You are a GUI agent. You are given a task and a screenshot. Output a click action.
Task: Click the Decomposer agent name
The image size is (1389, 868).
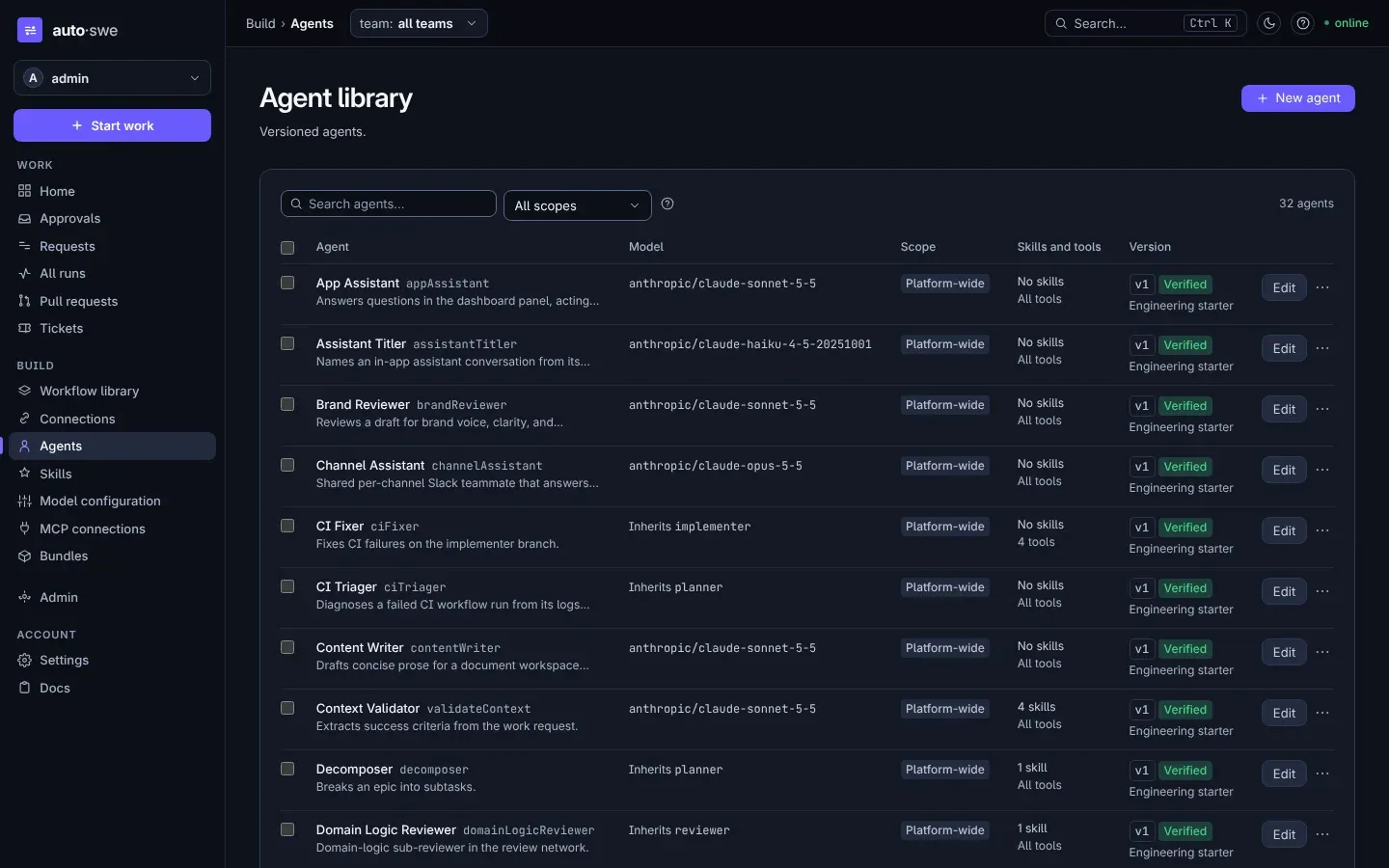354,769
